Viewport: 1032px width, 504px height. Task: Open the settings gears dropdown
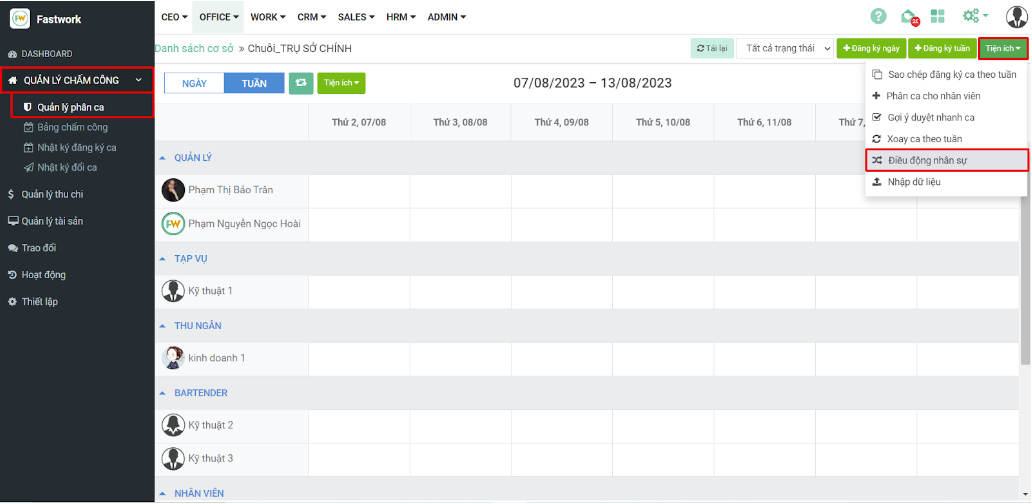coord(974,16)
